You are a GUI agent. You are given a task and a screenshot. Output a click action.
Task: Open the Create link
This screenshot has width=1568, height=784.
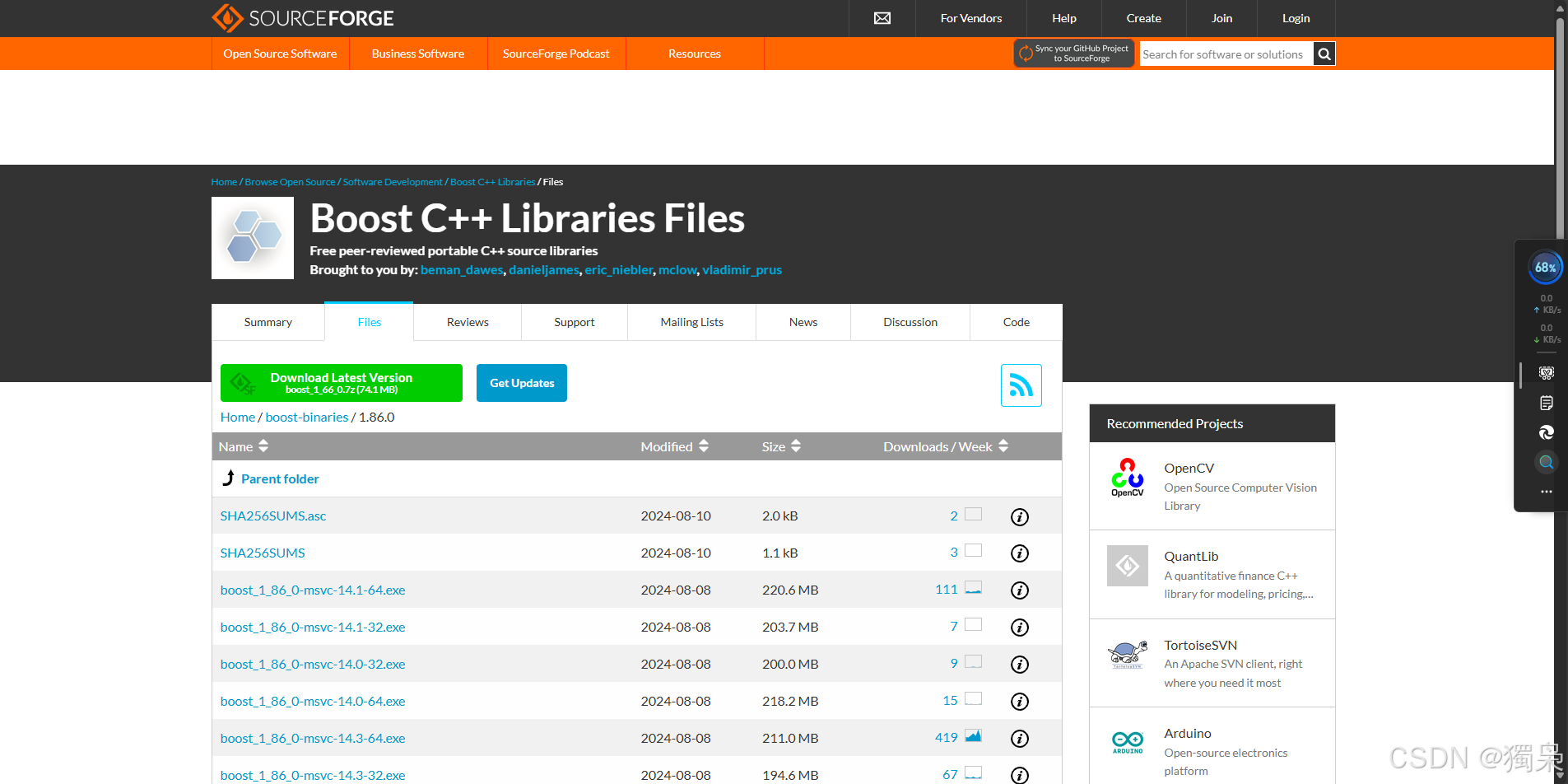1144,18
